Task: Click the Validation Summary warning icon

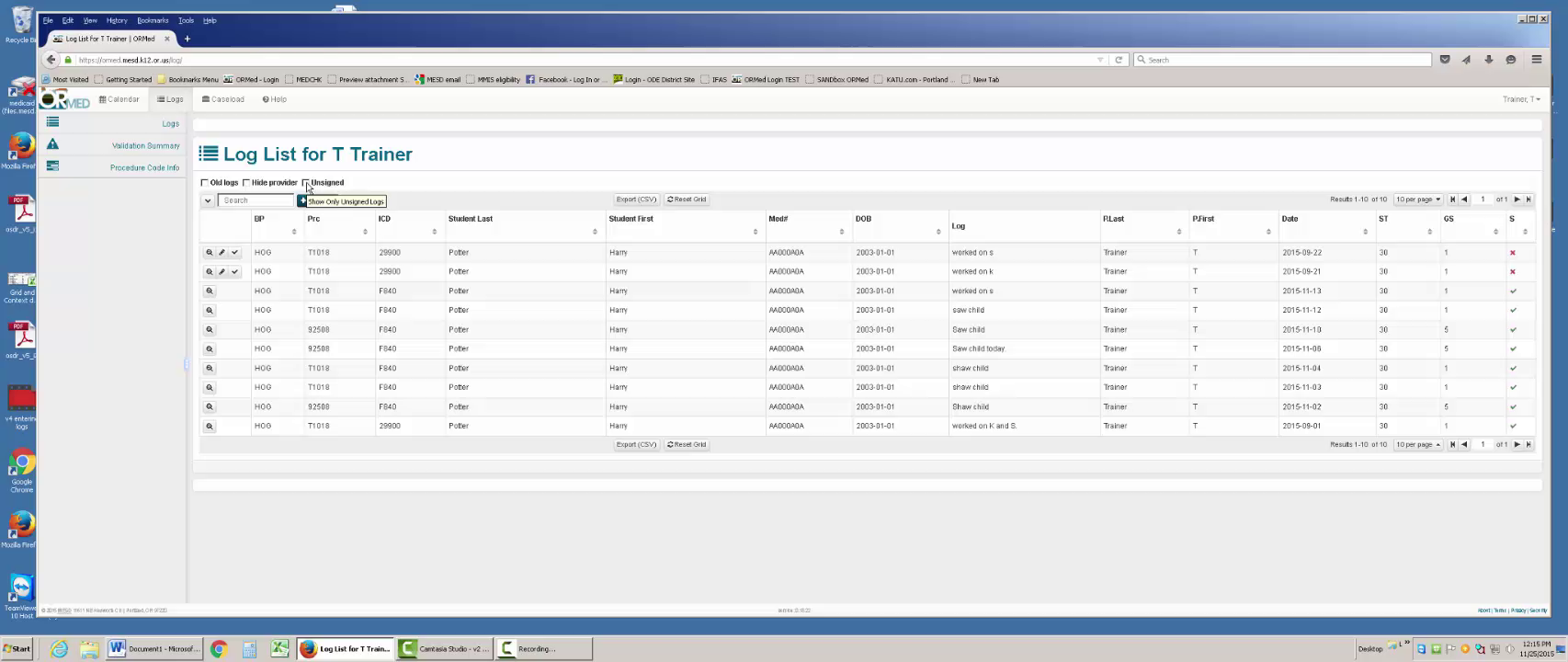Action: pyautogui.click(x=52, y=144)
